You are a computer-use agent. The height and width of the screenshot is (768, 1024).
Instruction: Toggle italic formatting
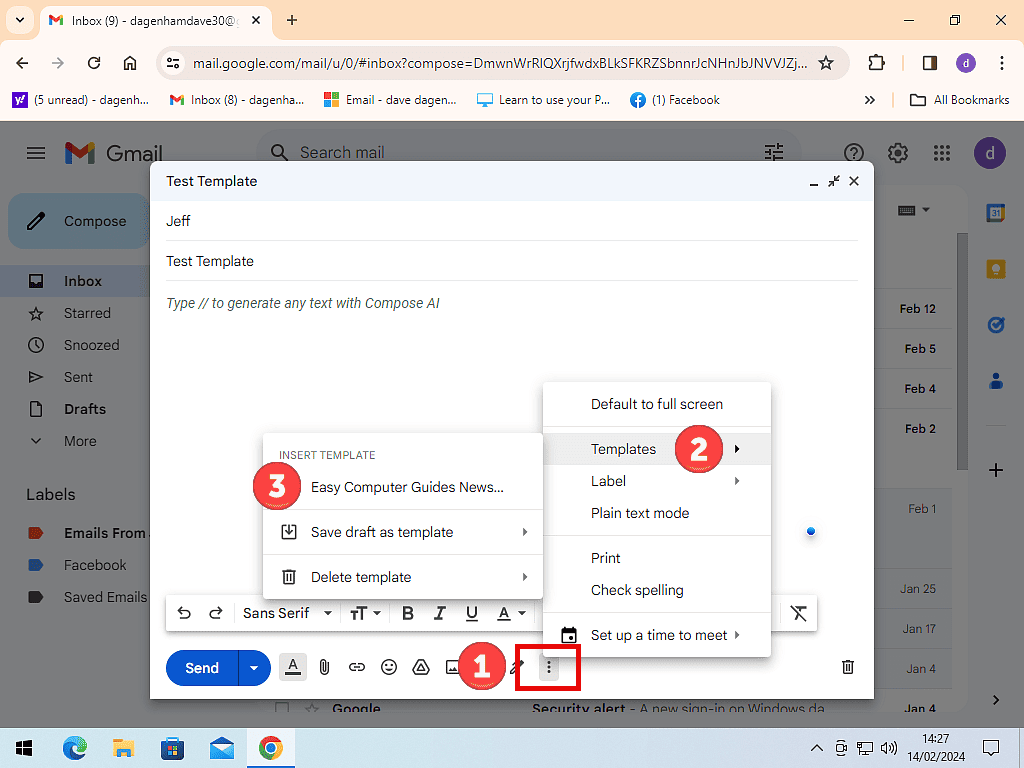click(x=439, y=613)
